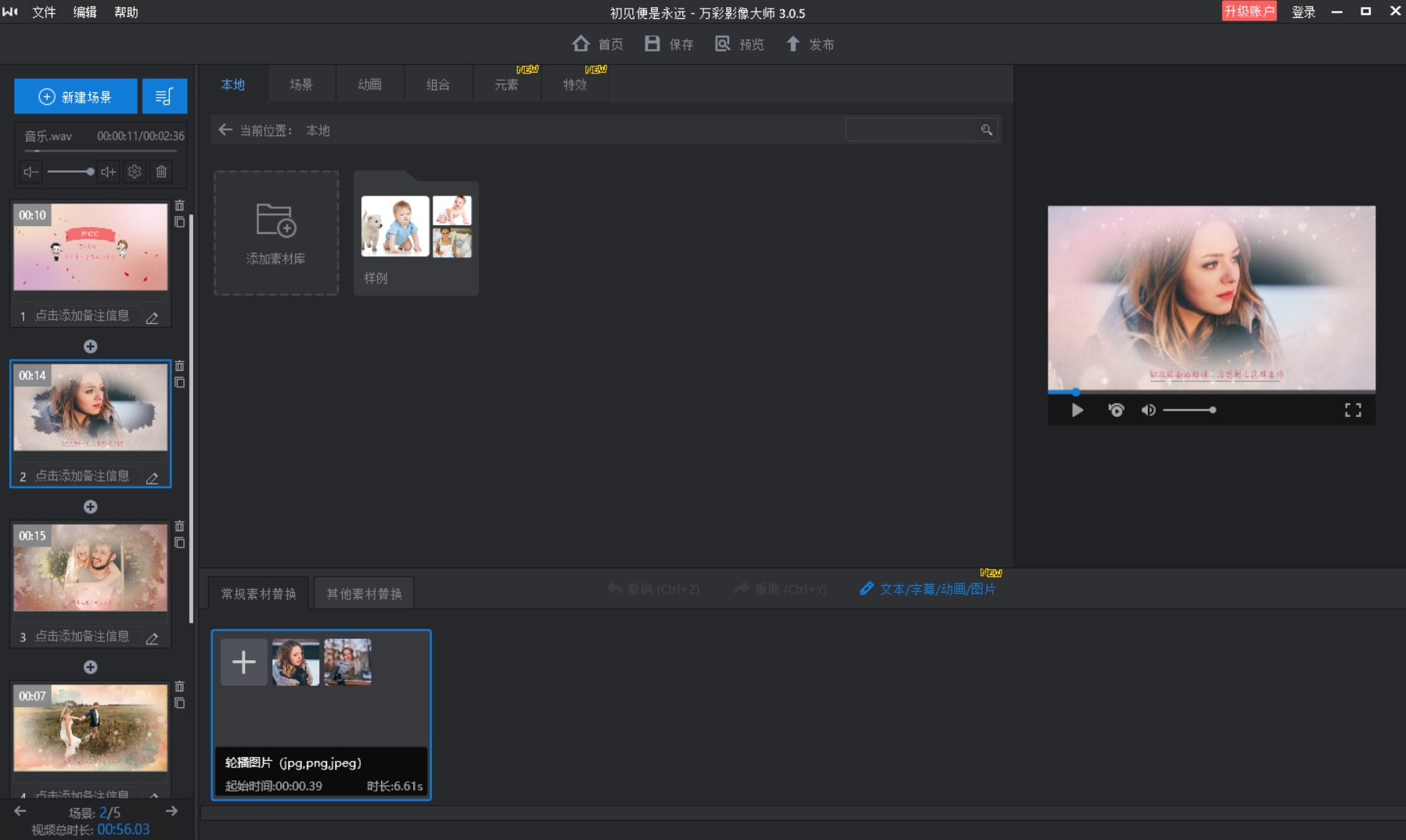The height and width of the screenshot is (840, 1406).
Task: Click the 登录 link
Action: click(x=1304, y=12)
